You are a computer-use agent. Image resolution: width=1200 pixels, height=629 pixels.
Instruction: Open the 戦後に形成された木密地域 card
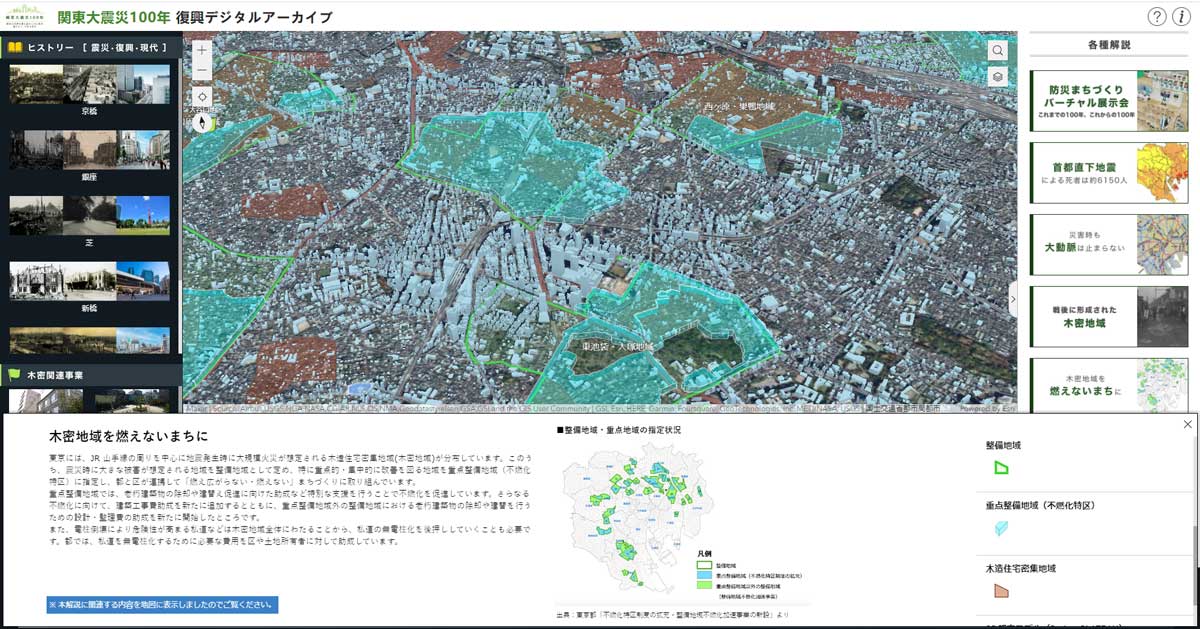1109,317
